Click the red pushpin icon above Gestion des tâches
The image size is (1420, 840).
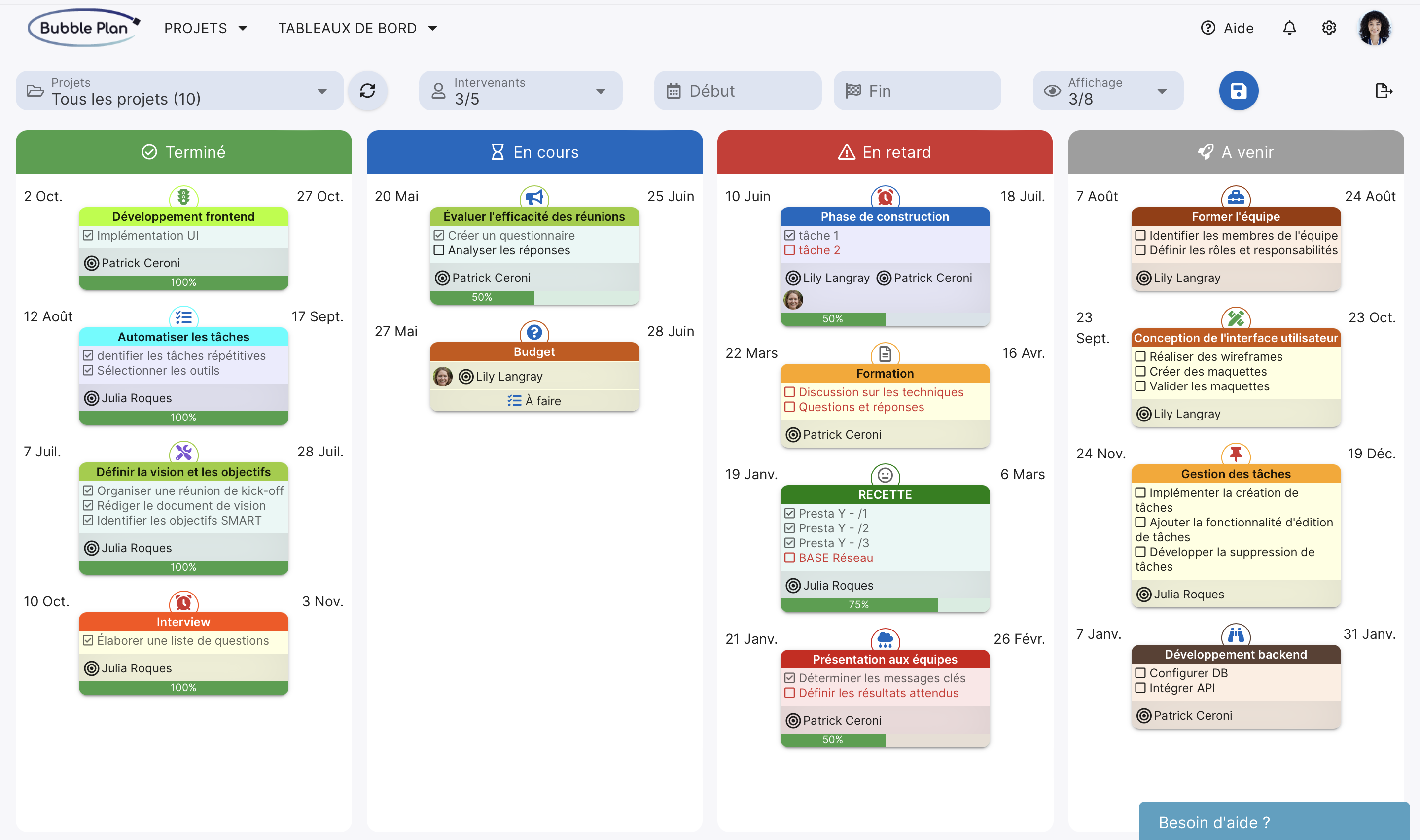pyautogui.click(x=1236, y=454)
